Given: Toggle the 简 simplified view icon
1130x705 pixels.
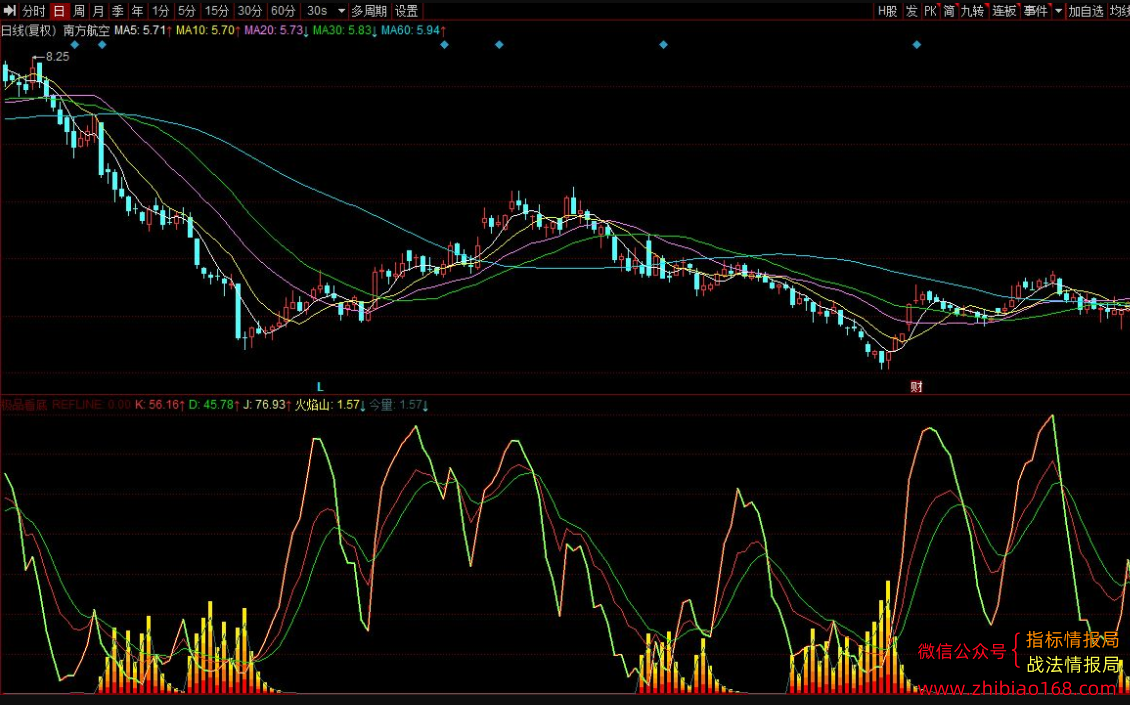Looking at the screenshot, I should pyautogui.click(x=949, y=11).
